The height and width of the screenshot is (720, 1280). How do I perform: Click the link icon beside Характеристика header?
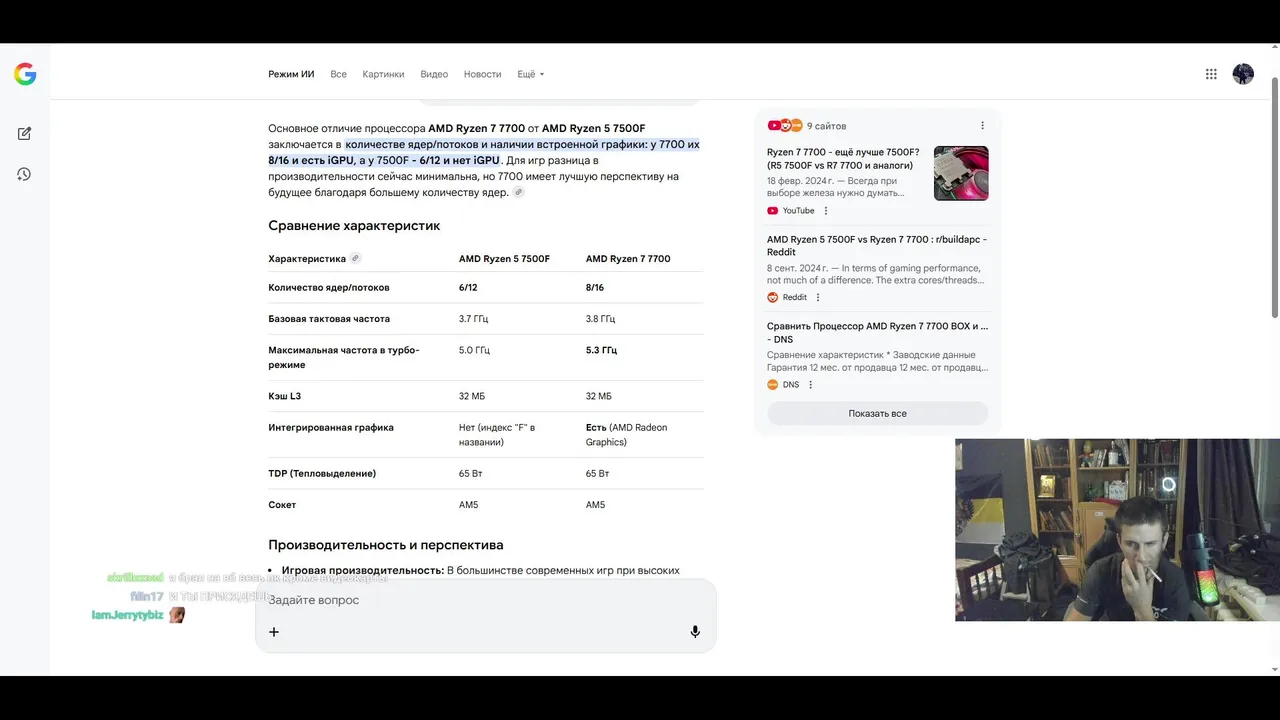pyautogui.click(x=355, y=258)
